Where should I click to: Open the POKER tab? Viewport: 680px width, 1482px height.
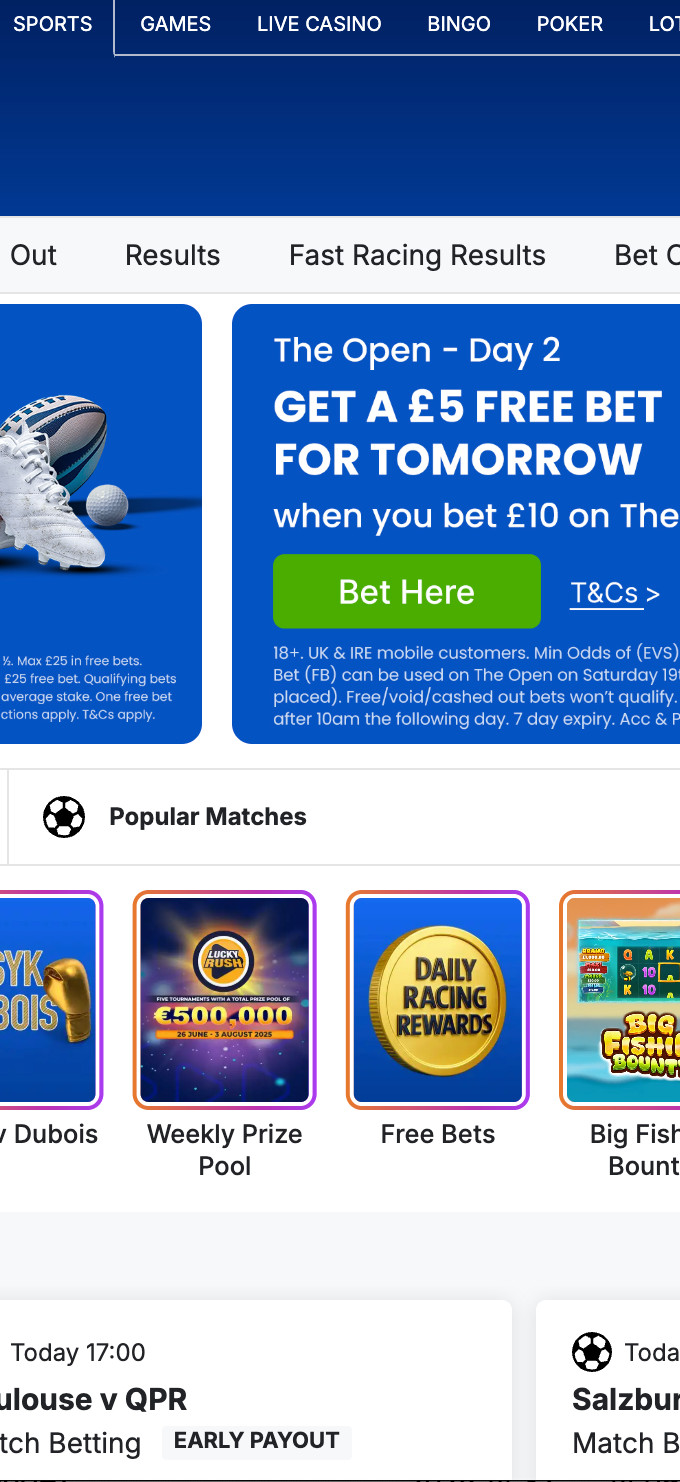tap(570, 24)
